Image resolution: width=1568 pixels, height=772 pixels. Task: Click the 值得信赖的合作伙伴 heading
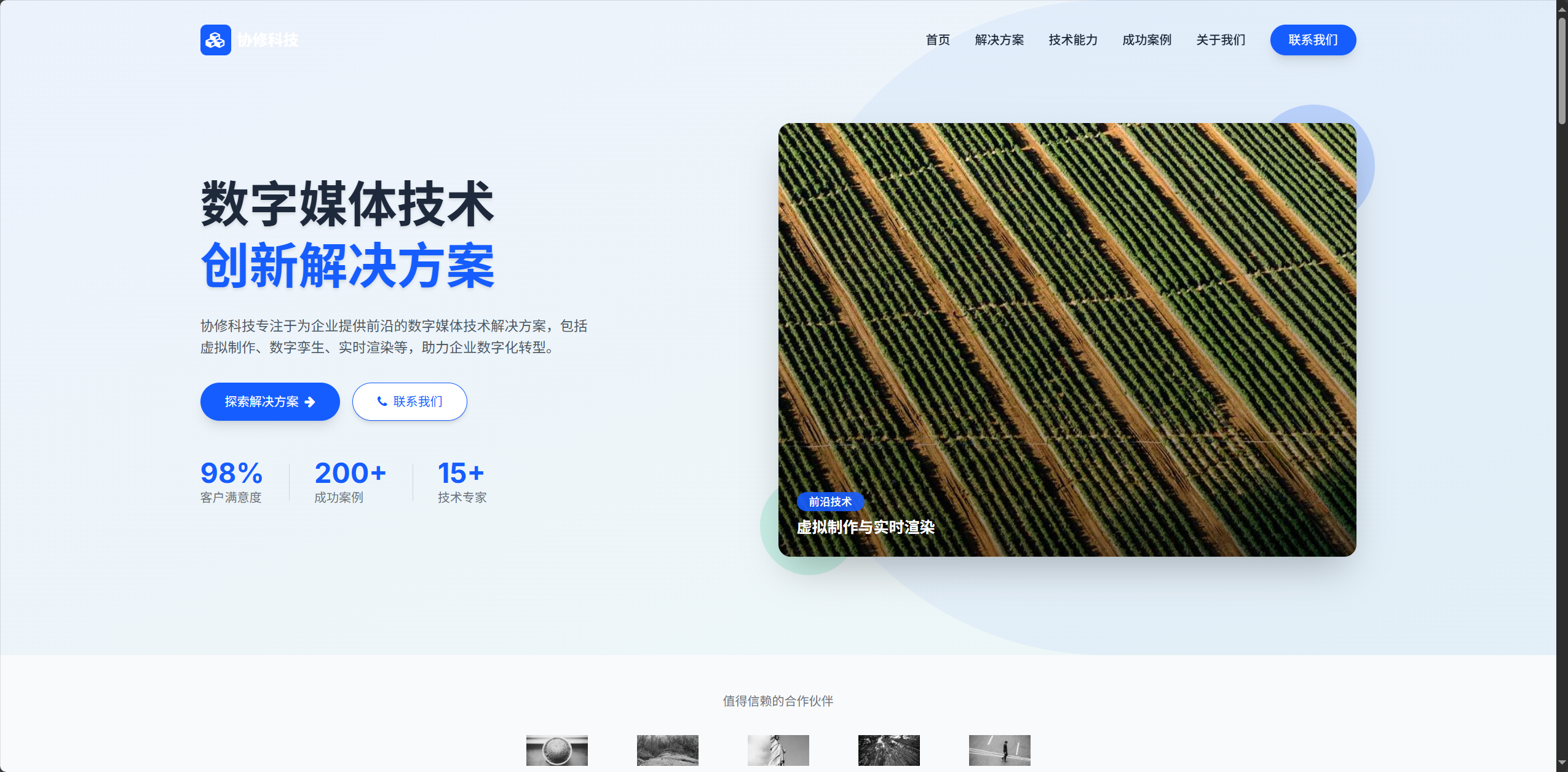(778, 701)
